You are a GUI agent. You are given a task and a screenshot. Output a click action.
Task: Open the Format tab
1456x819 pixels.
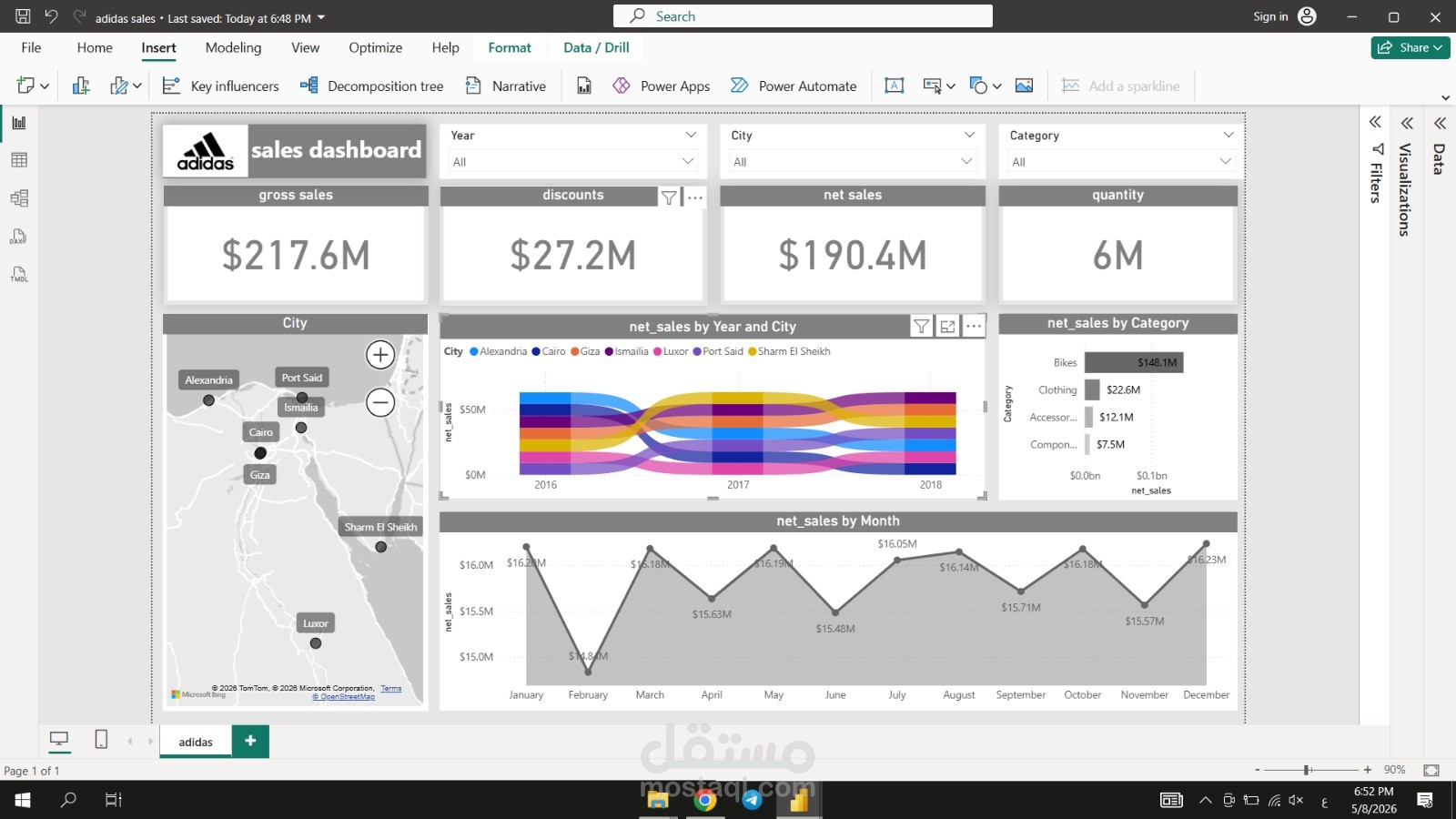(x=510, y=47)
